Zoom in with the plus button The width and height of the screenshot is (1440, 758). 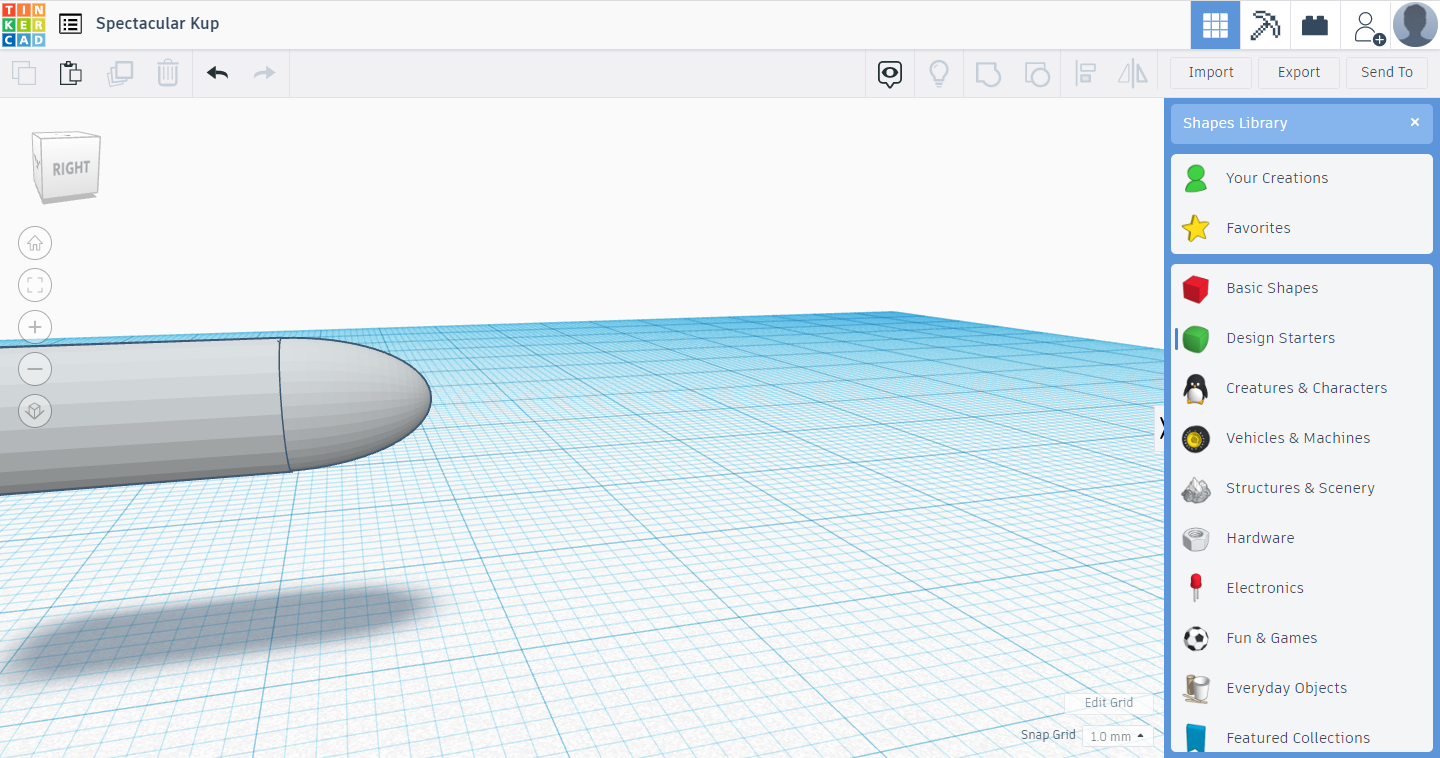point(35,327)
